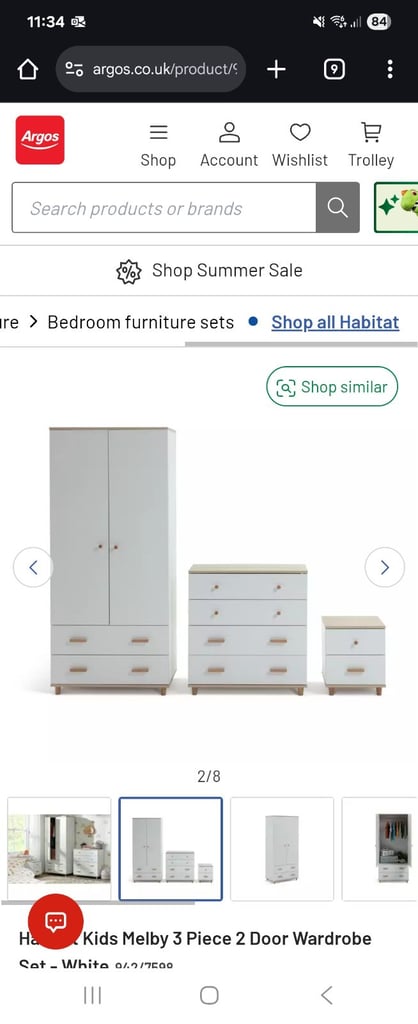Open the Shop hamburger menu

[158, 146]
